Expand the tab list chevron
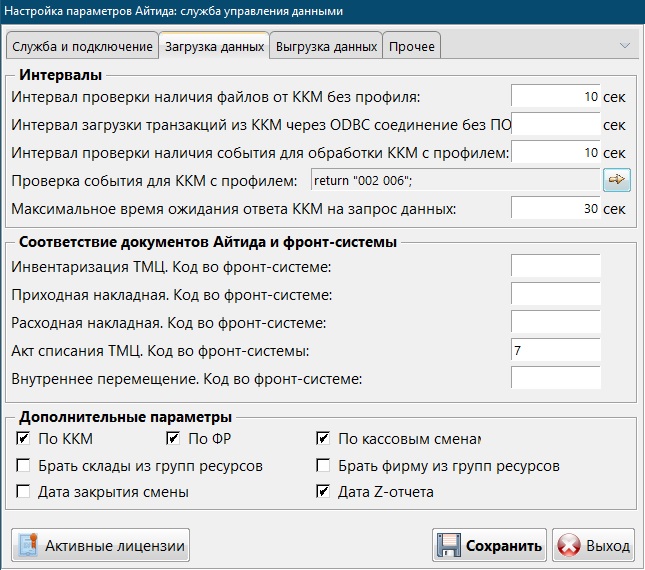645x570 pixels. point(624,45)
